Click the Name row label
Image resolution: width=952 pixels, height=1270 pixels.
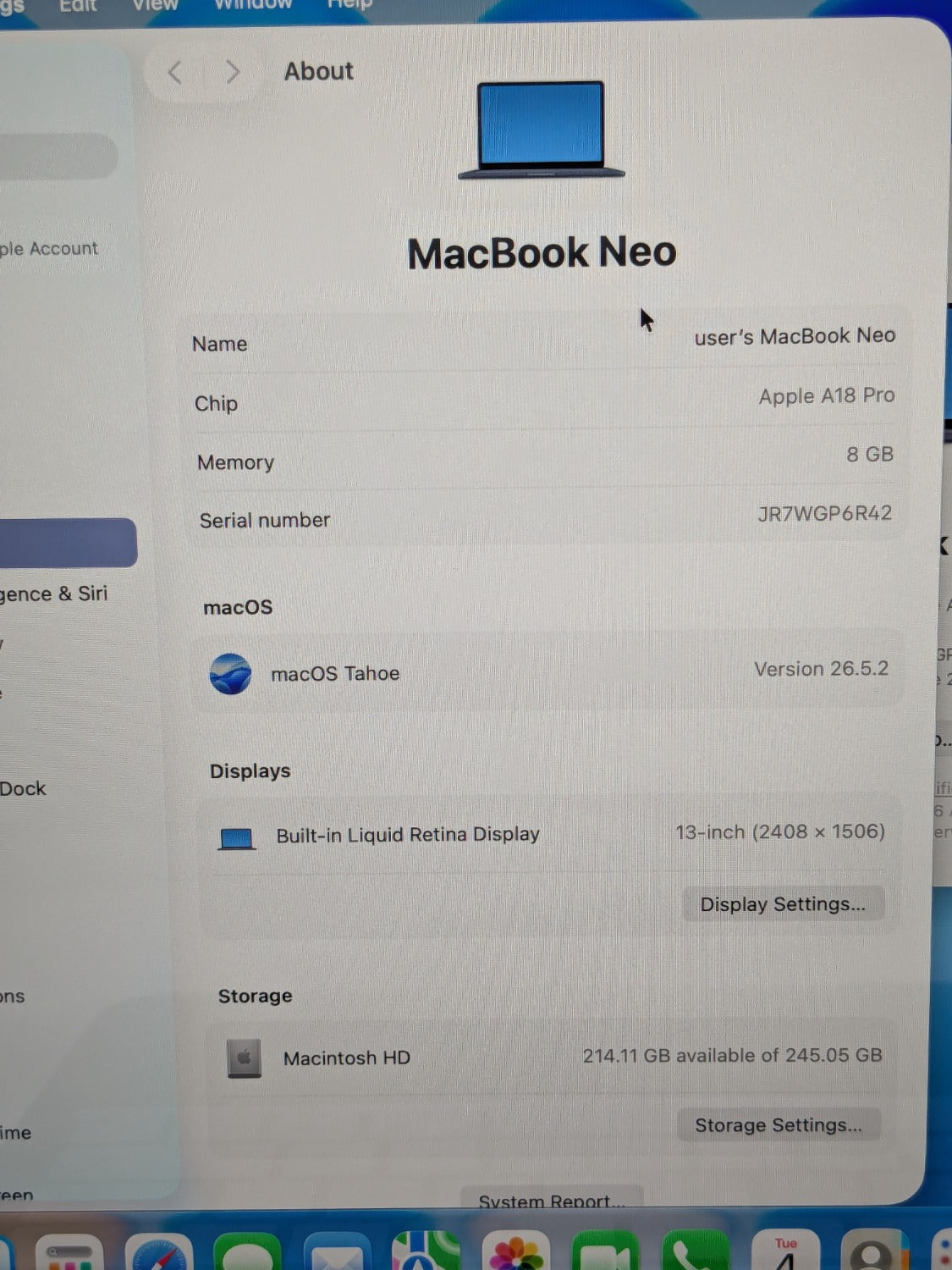click(220, 345)
